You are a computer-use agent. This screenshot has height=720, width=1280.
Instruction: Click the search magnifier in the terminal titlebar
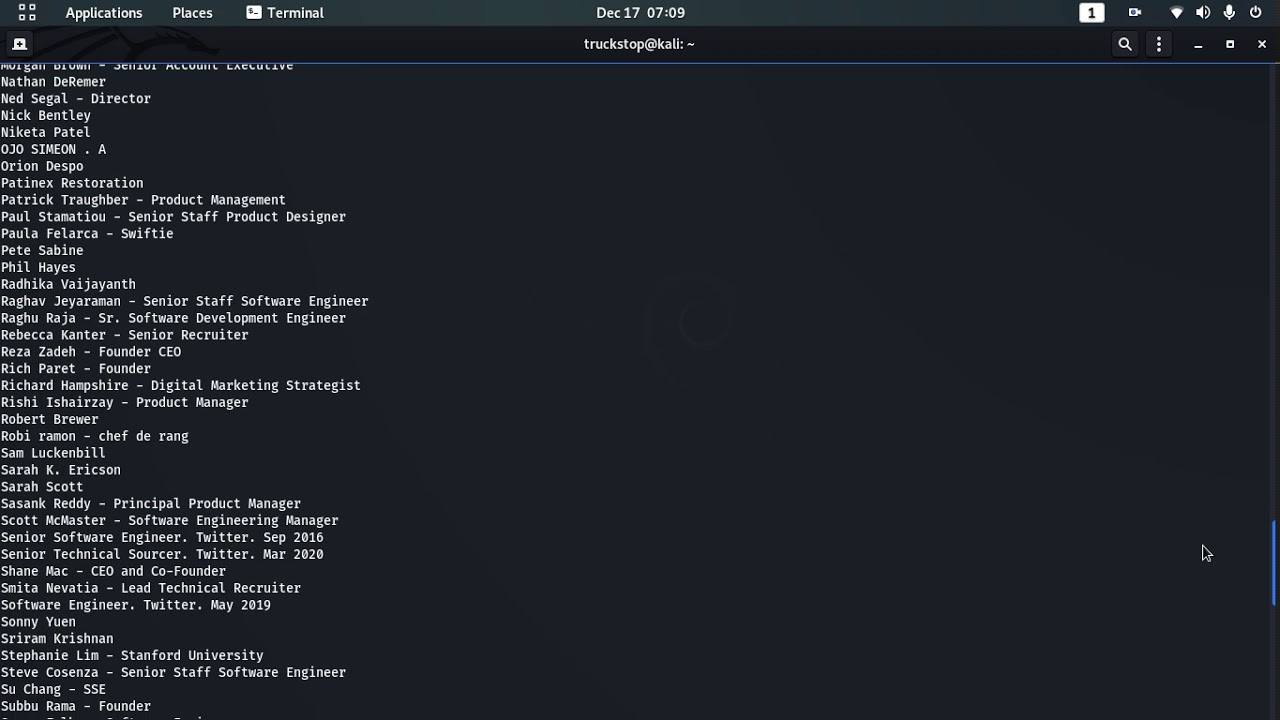1125,44
